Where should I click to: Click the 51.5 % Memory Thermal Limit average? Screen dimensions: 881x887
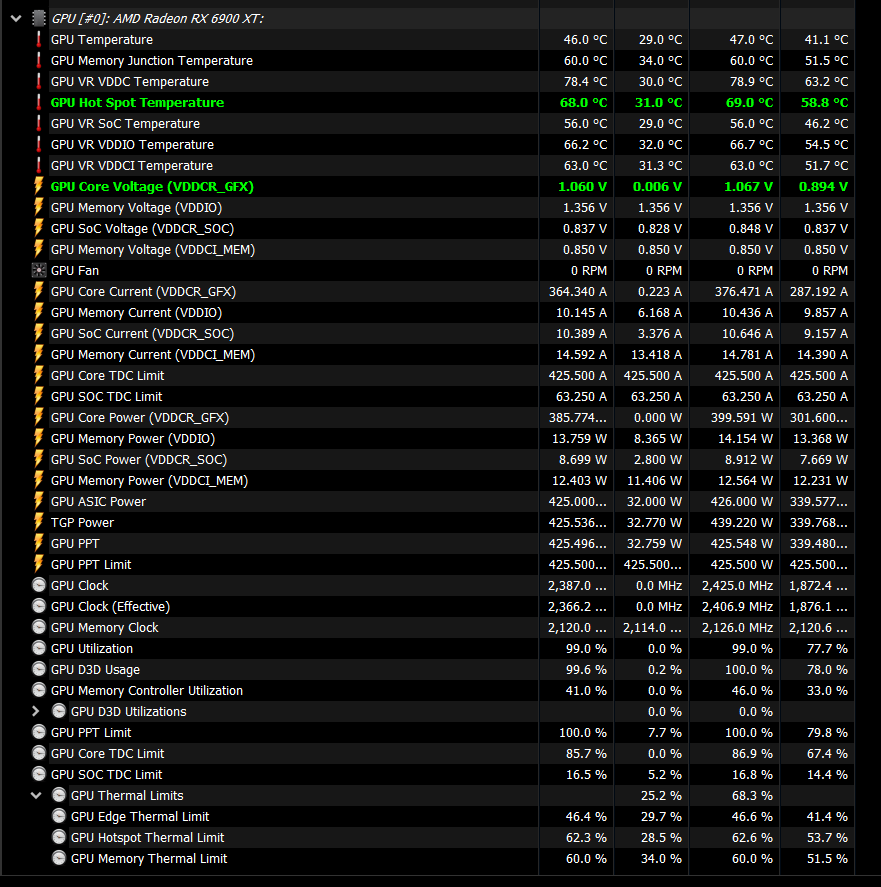tap(827, 859)
